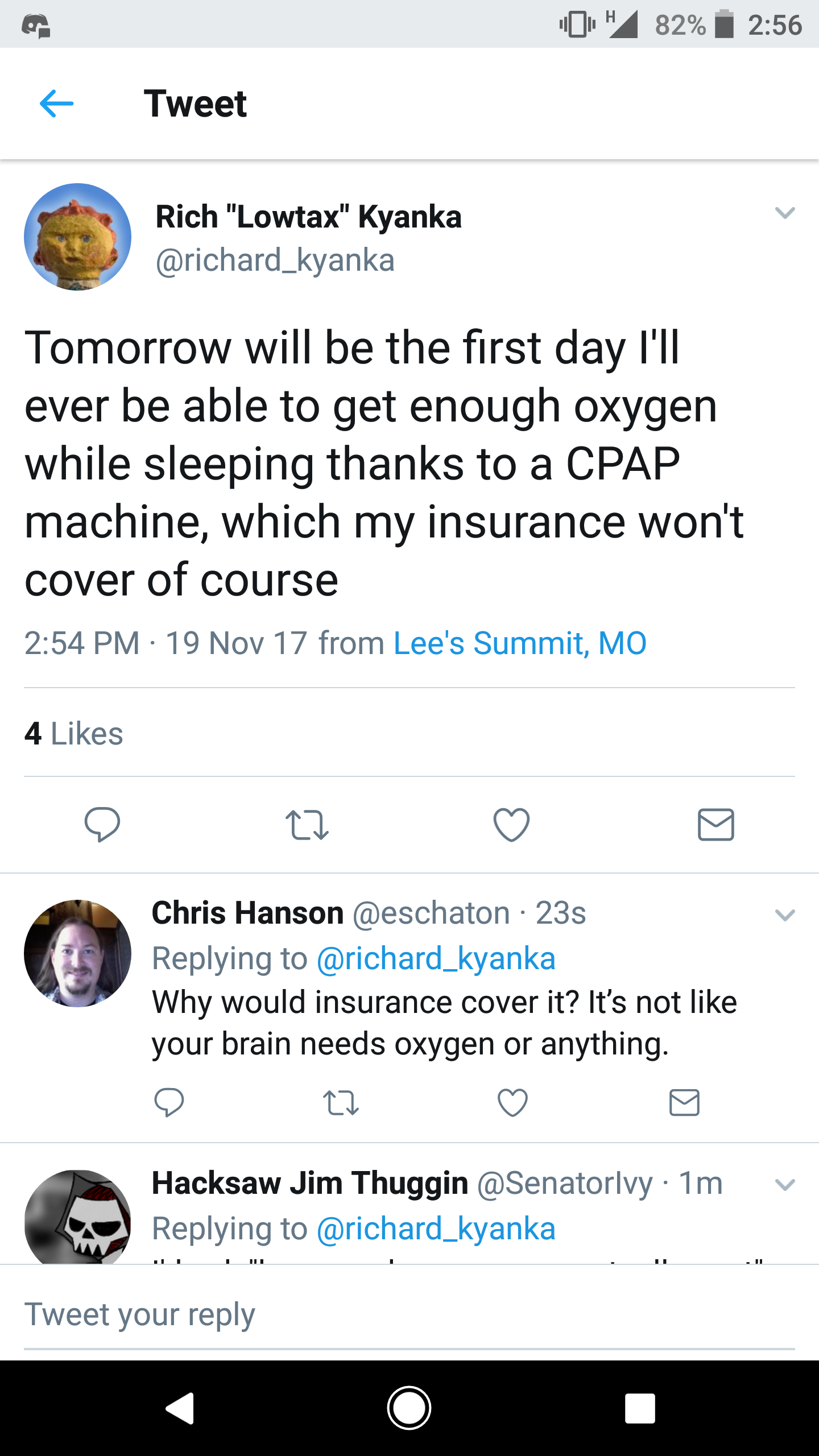Retweet Chris Hanson's reply
This screenshot has height=1456, width=819.
pyautogui.click(x=341, y=1102)
